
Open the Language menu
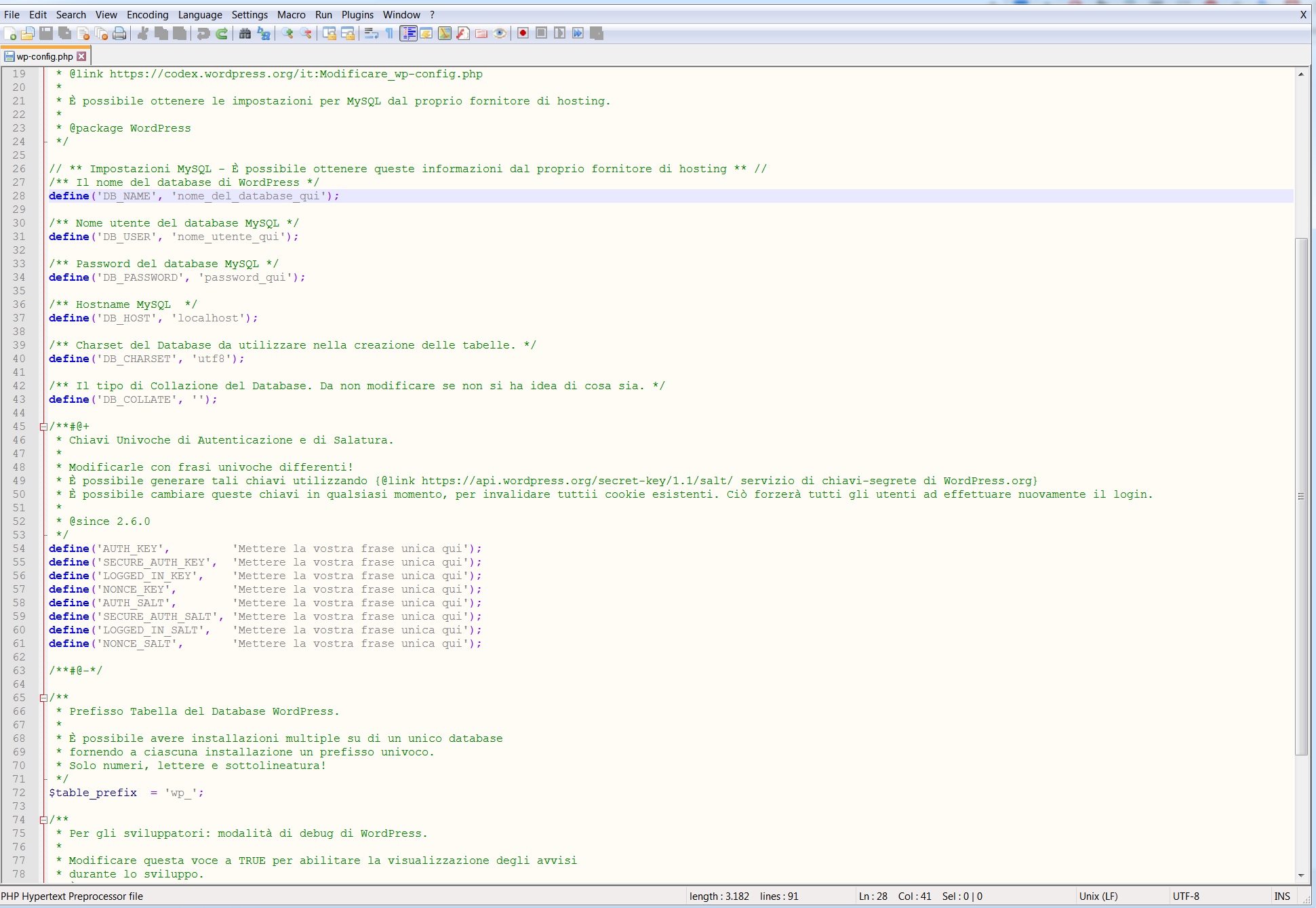[200, 14]
